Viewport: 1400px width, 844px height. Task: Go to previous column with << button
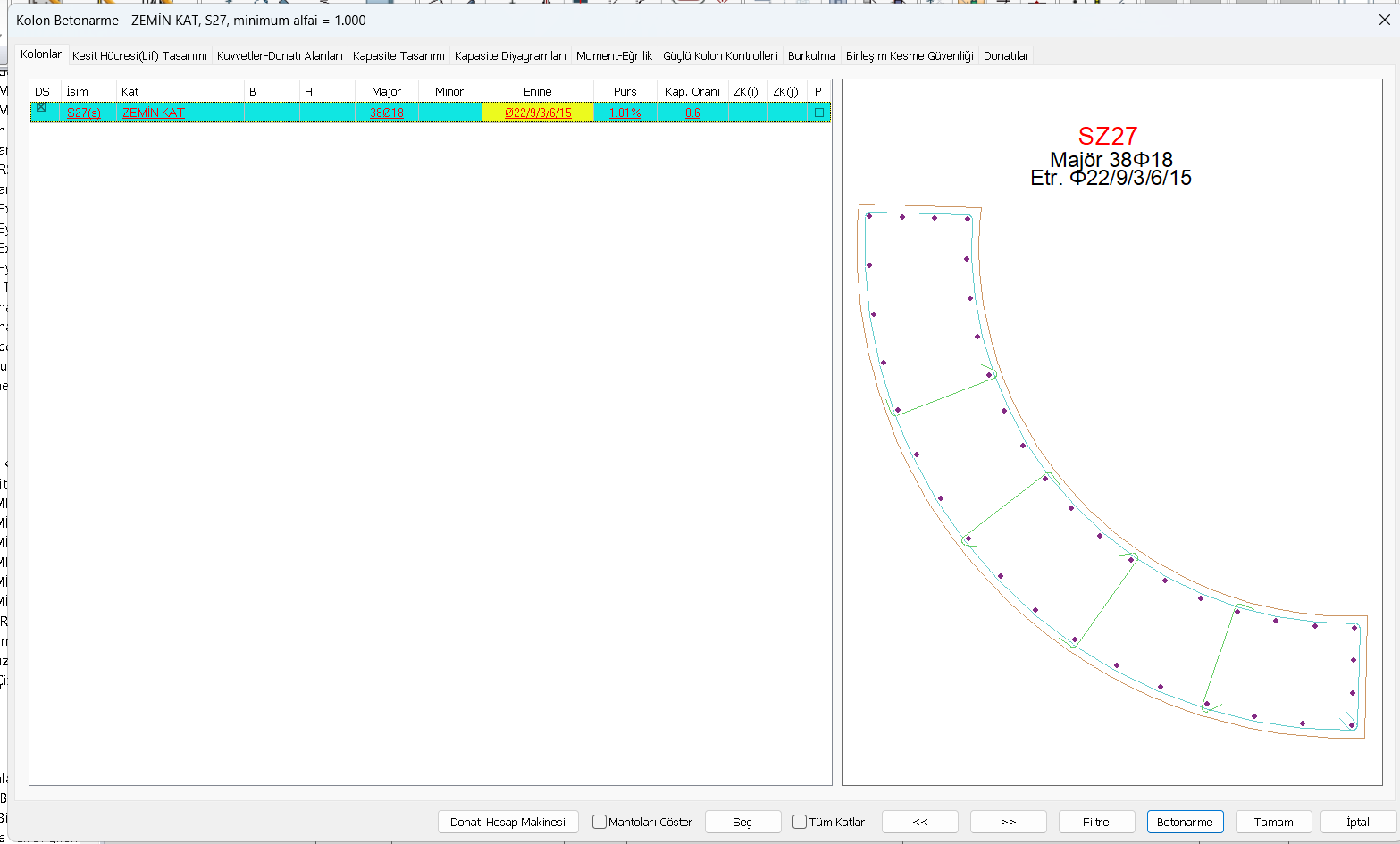[x=920, y=822]
